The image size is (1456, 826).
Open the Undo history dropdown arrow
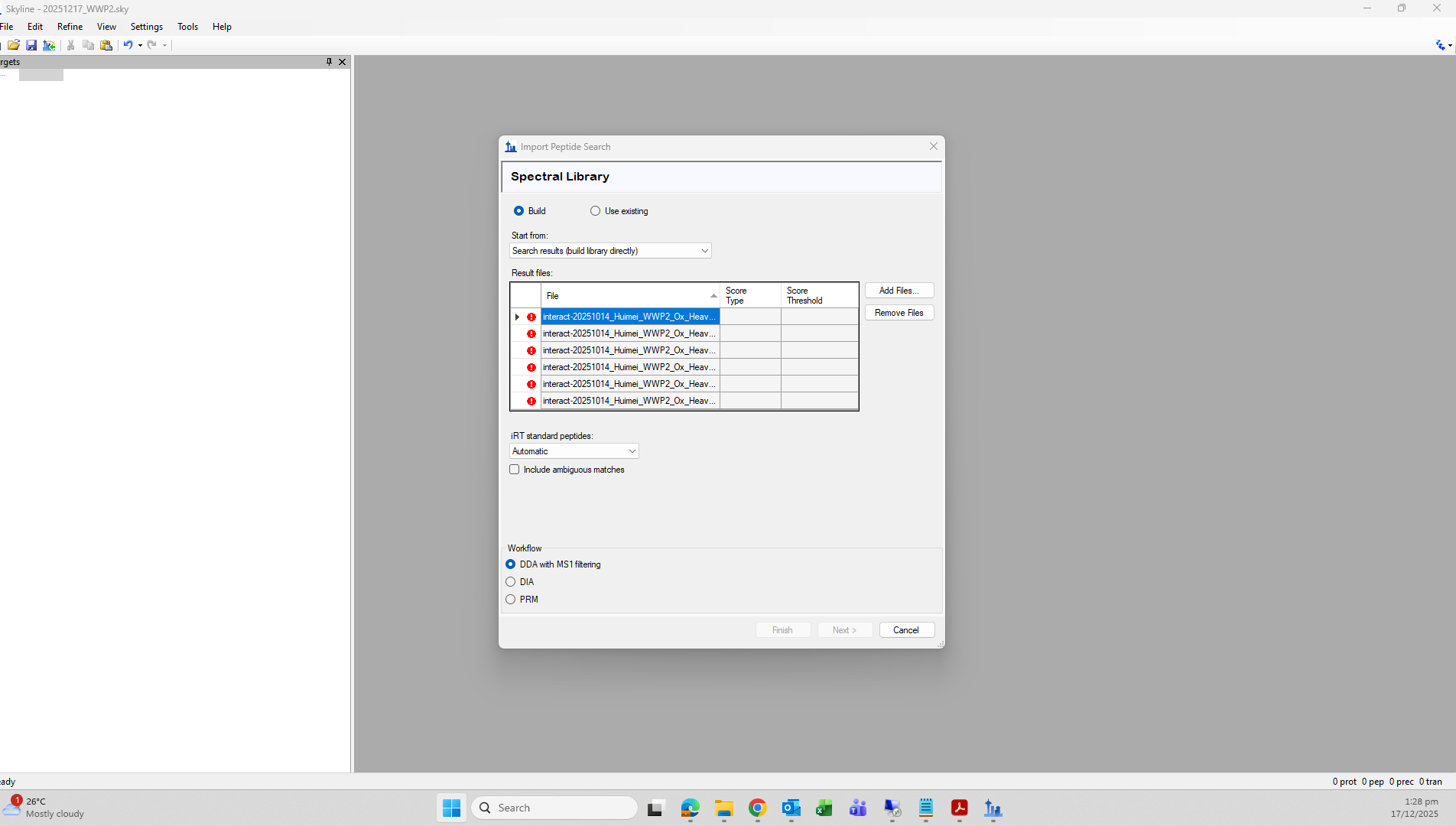point(140,45)
